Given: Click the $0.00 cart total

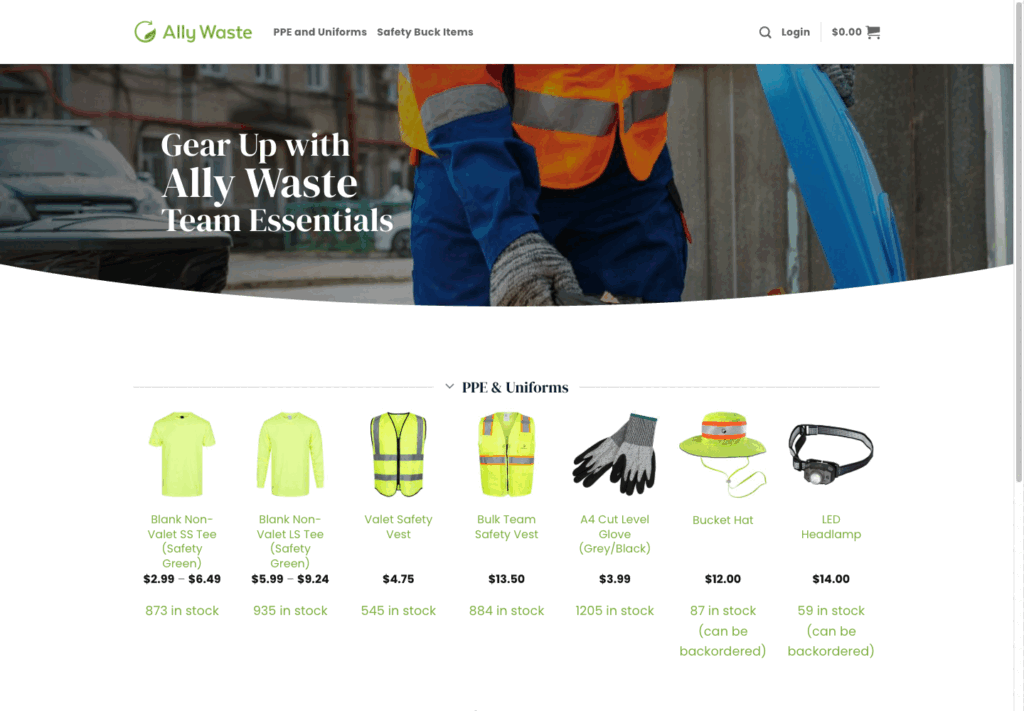Looking at the screenshot, I should point(846,32).
